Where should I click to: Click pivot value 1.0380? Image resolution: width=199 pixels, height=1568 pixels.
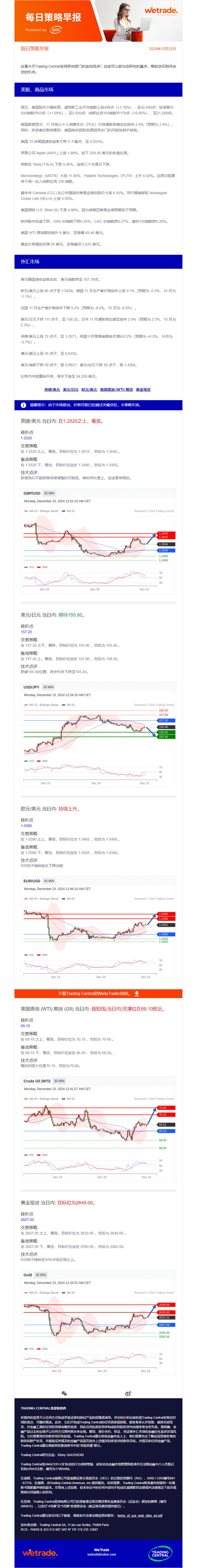[x=26, y=825]
